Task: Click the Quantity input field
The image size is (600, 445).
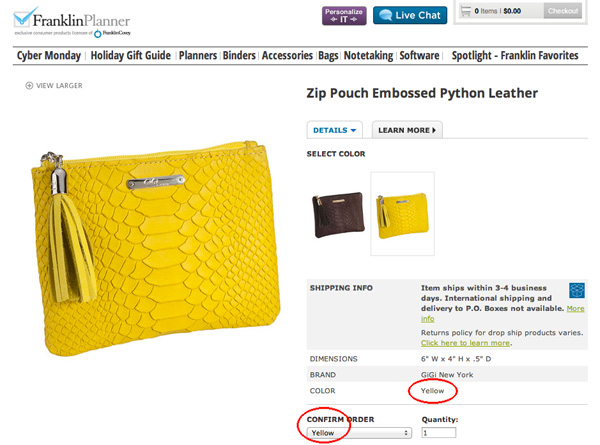Action: [x=438, y=433]
